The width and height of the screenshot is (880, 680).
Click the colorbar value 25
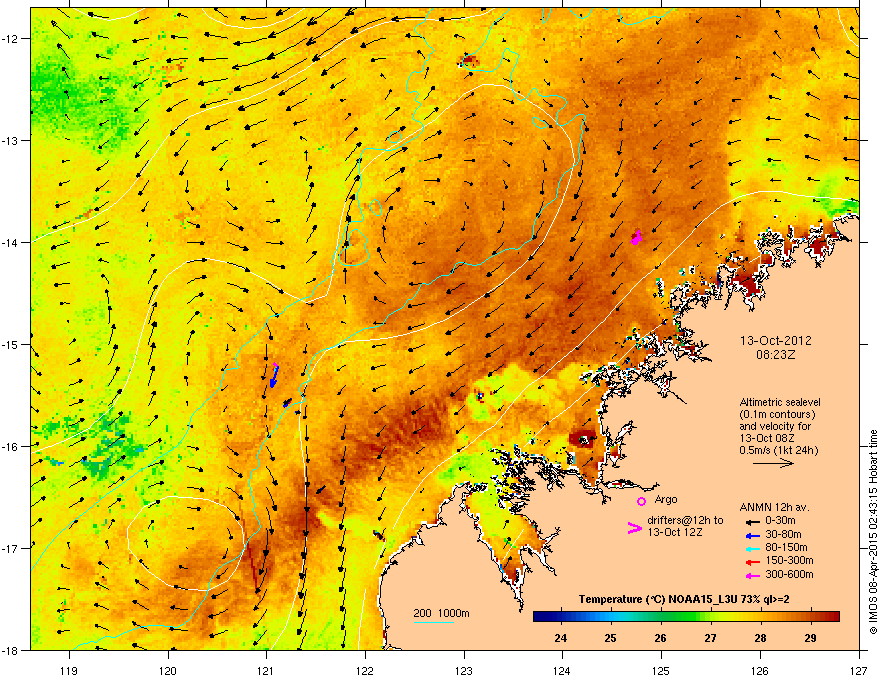point(610,638)
